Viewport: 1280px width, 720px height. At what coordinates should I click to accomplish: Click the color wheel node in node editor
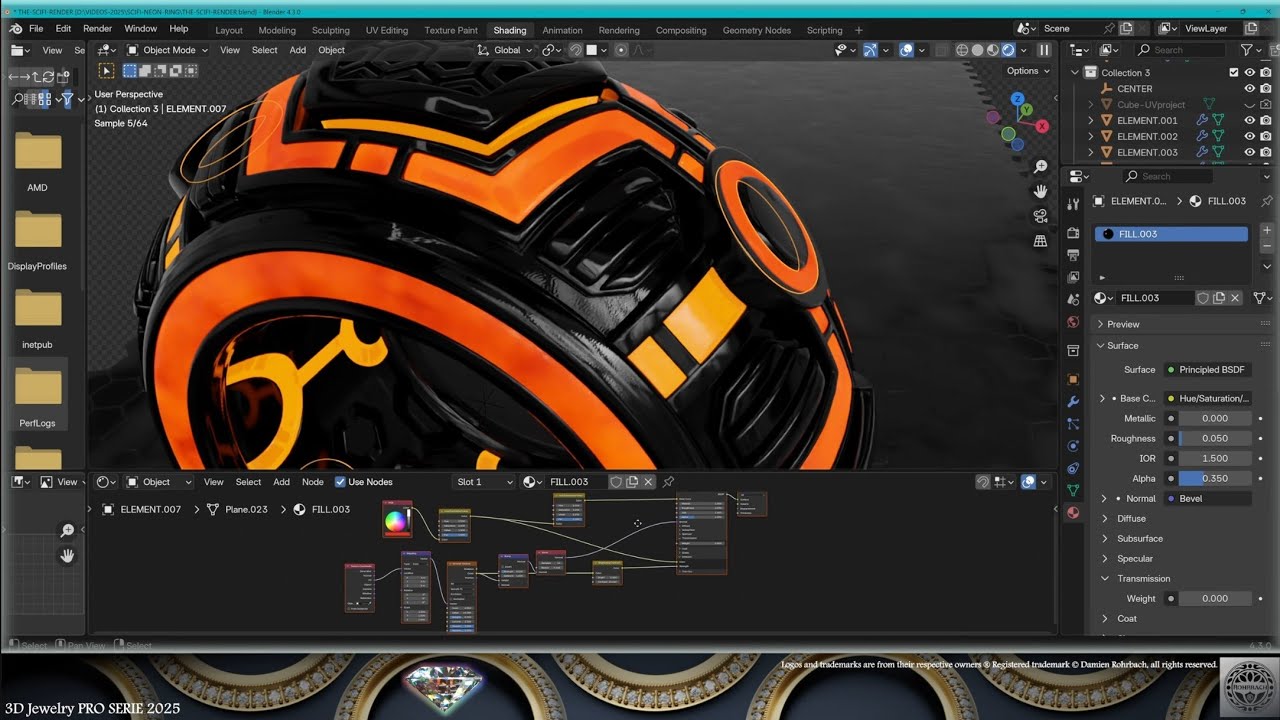tap(397, 520)
